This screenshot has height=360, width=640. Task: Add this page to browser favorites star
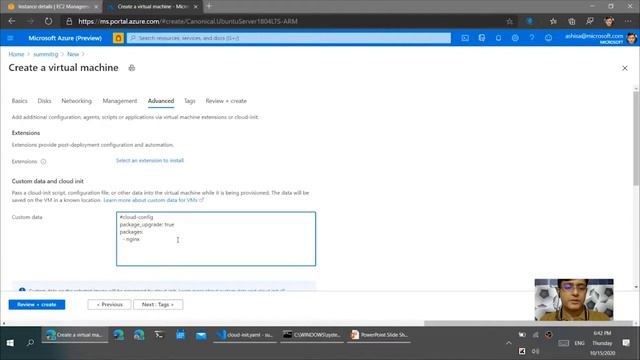pos(510,21)
